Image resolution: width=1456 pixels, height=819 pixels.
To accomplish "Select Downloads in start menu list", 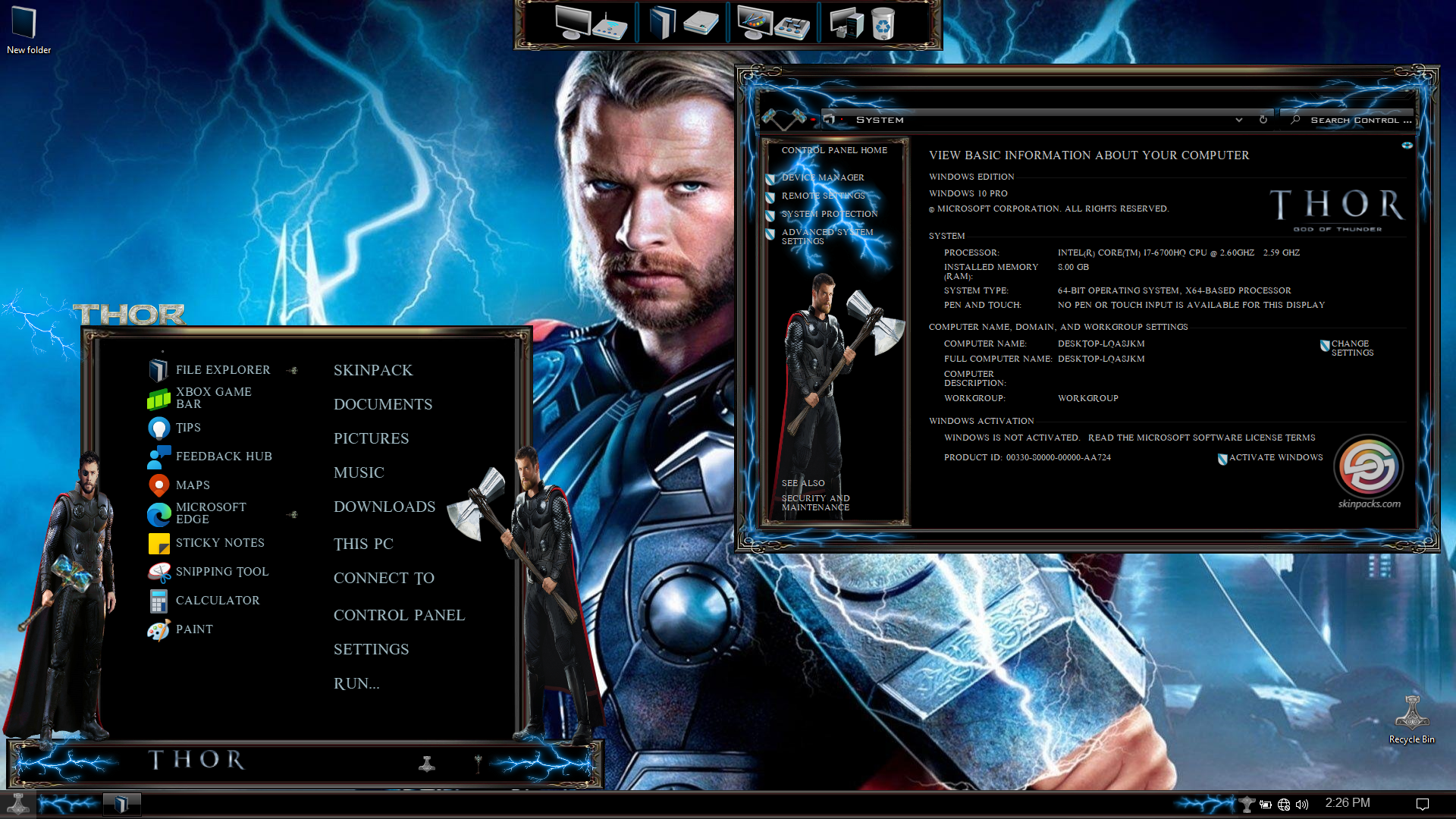I will tap(384, 507).
